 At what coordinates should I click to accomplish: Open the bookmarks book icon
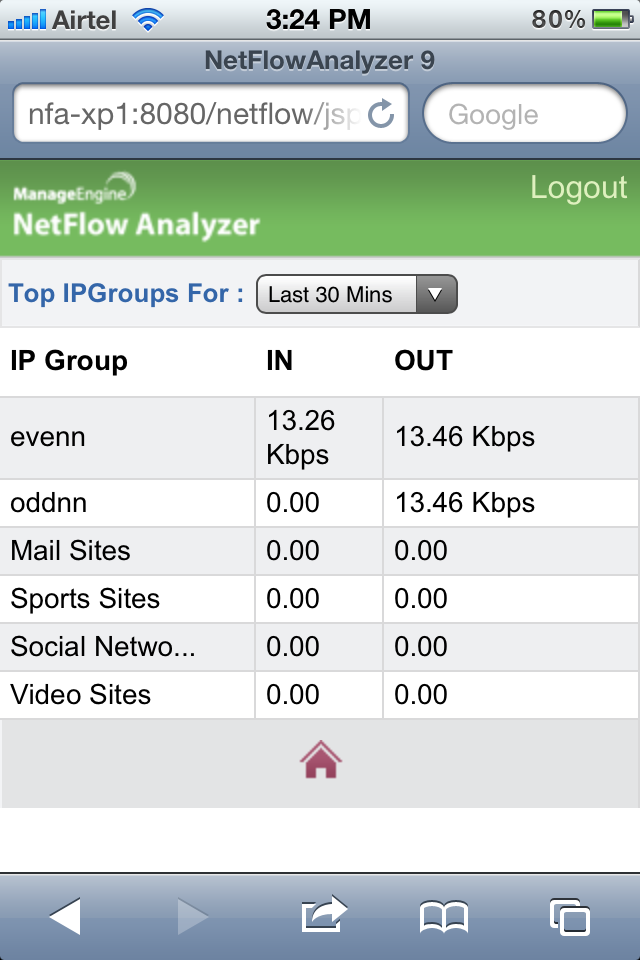tap(444, 917)
